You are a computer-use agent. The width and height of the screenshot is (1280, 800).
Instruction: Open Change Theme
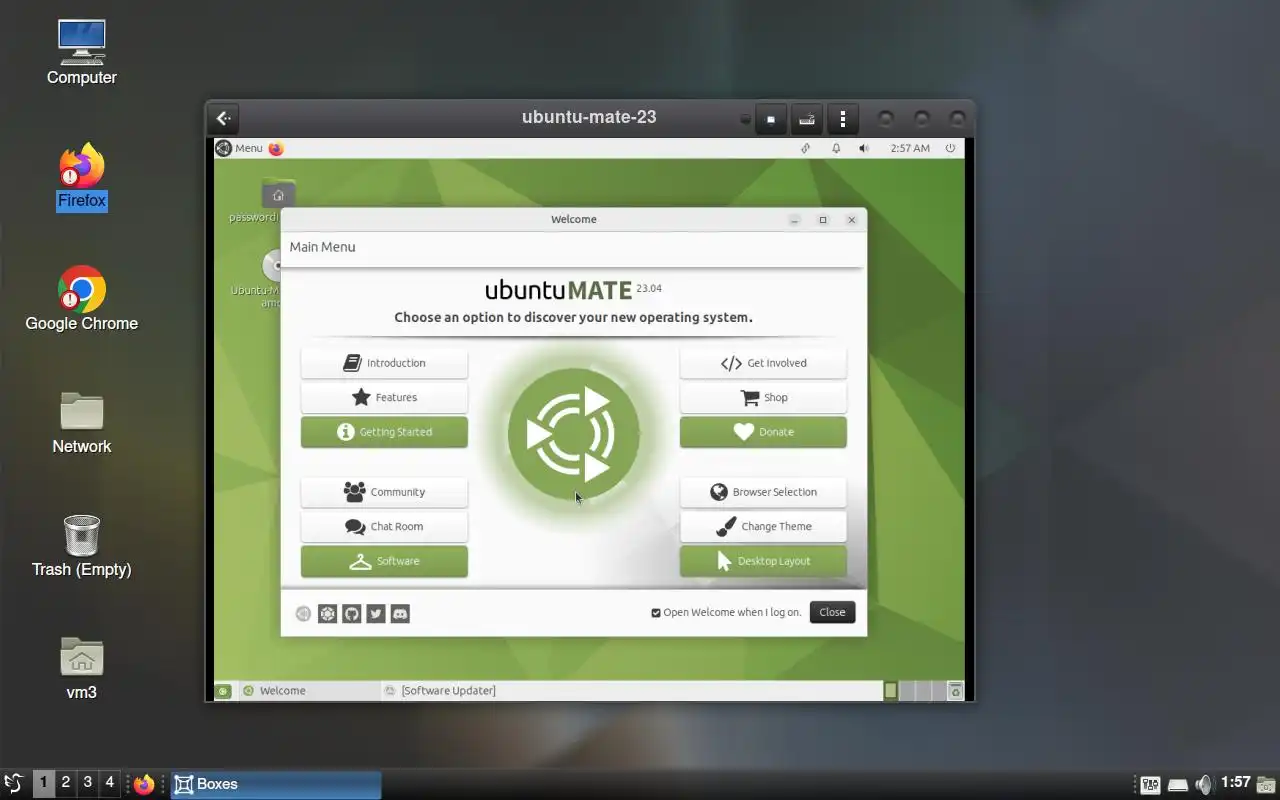(x=763, y=526)
